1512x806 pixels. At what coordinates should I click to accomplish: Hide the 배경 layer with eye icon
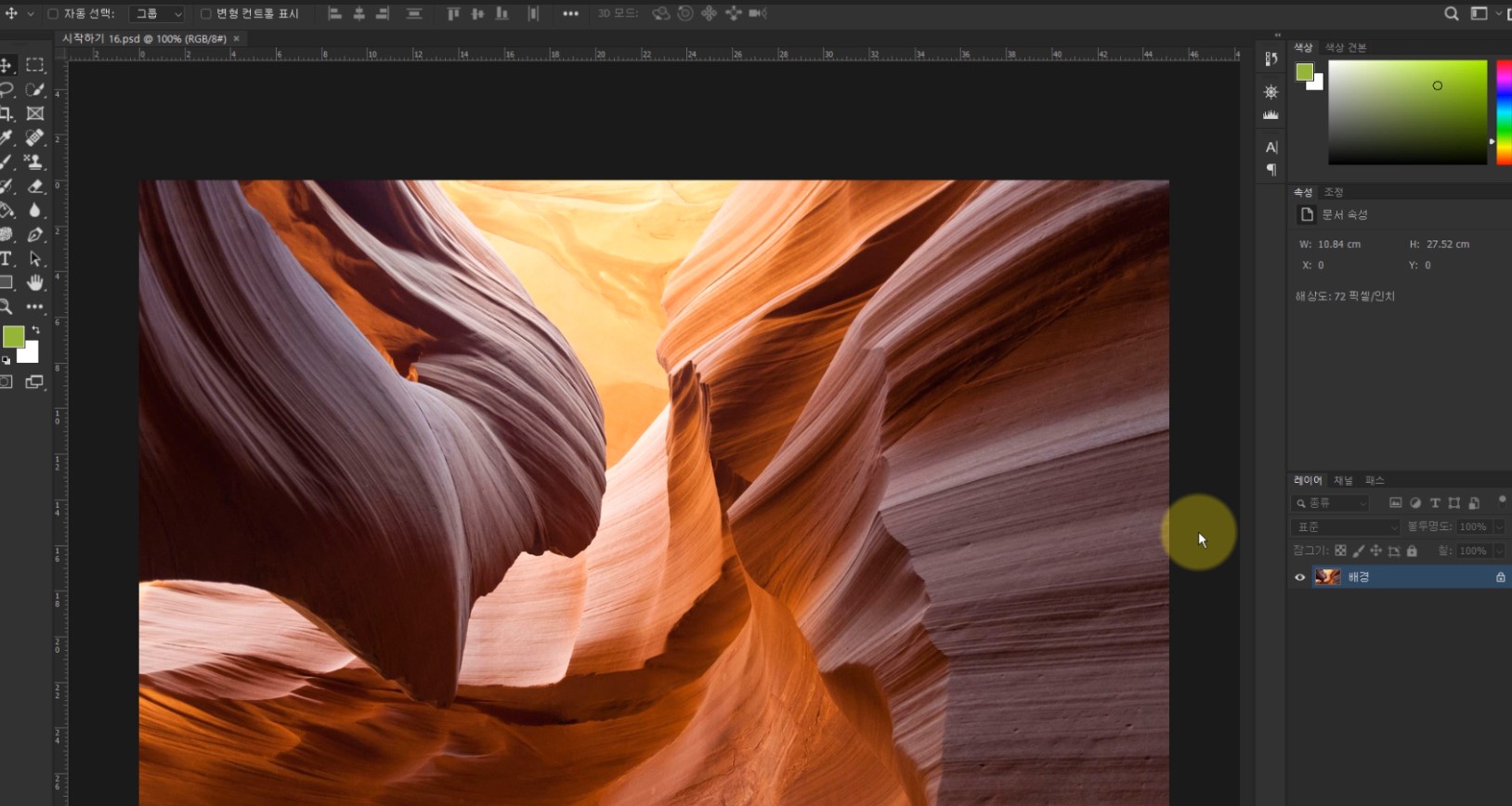click(x=1299, y=578)
